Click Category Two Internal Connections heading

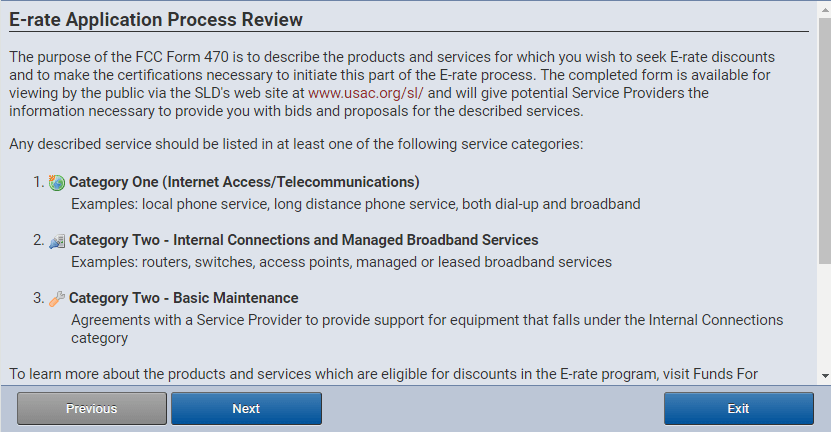point(304,240)
